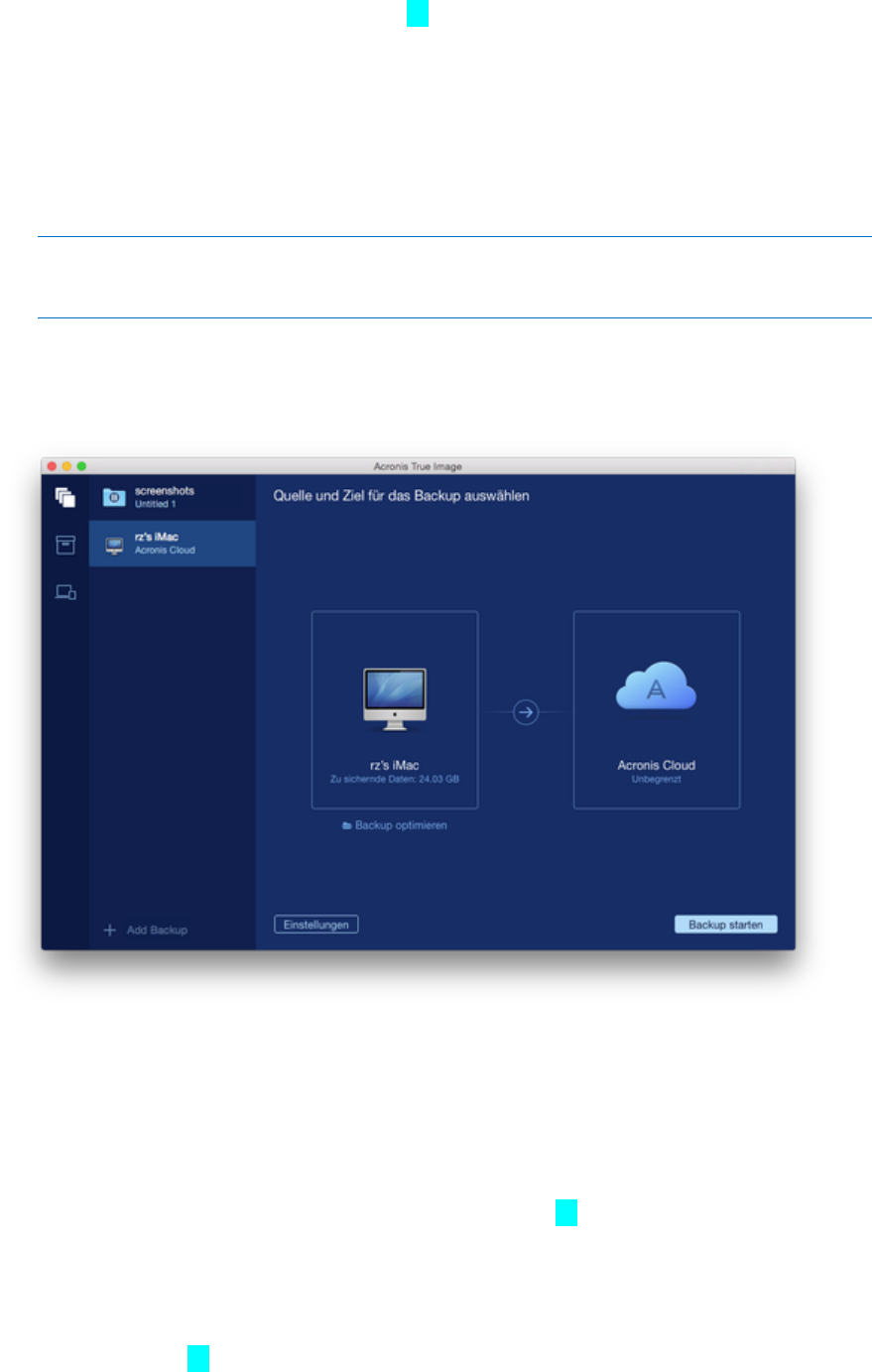Open the Backup optimieren link
This screenshot has width=872, height=1372.
395,825
